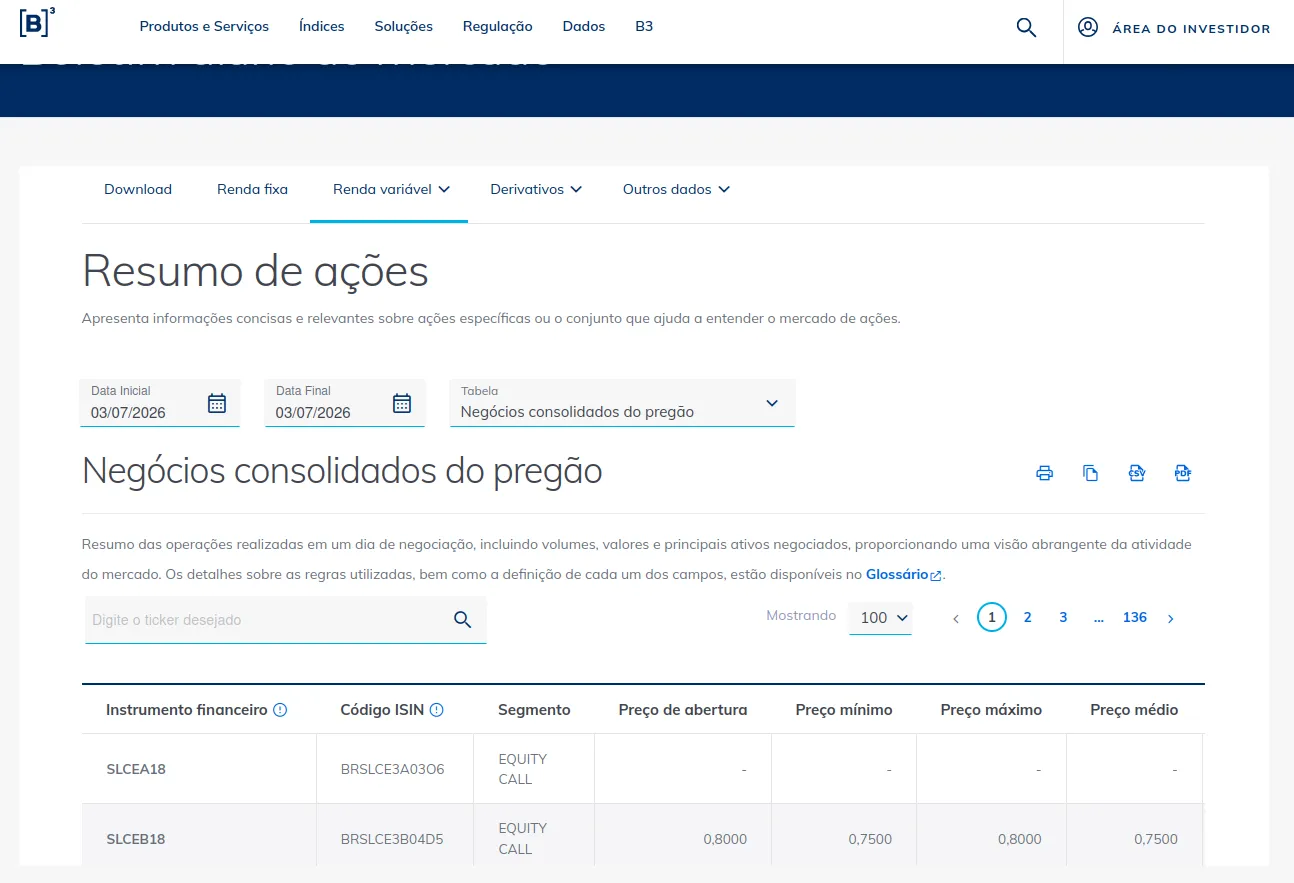Click ISIN code BRSLCE3B04D5
This screenshot has width=1294, height=883.
click(392, 840)
